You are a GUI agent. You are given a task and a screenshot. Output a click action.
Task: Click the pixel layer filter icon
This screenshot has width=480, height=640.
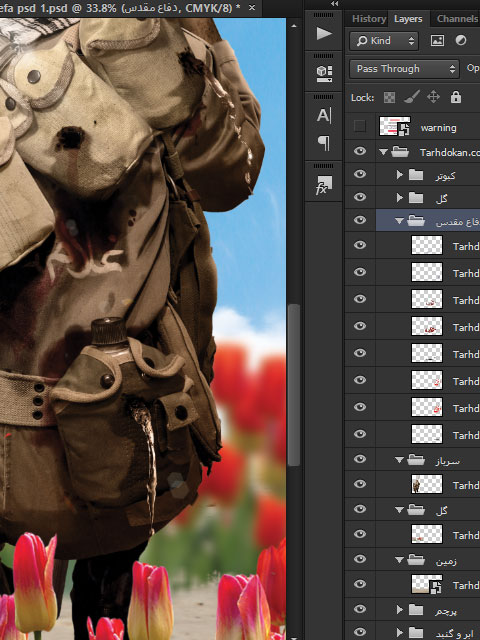(437, 41)
